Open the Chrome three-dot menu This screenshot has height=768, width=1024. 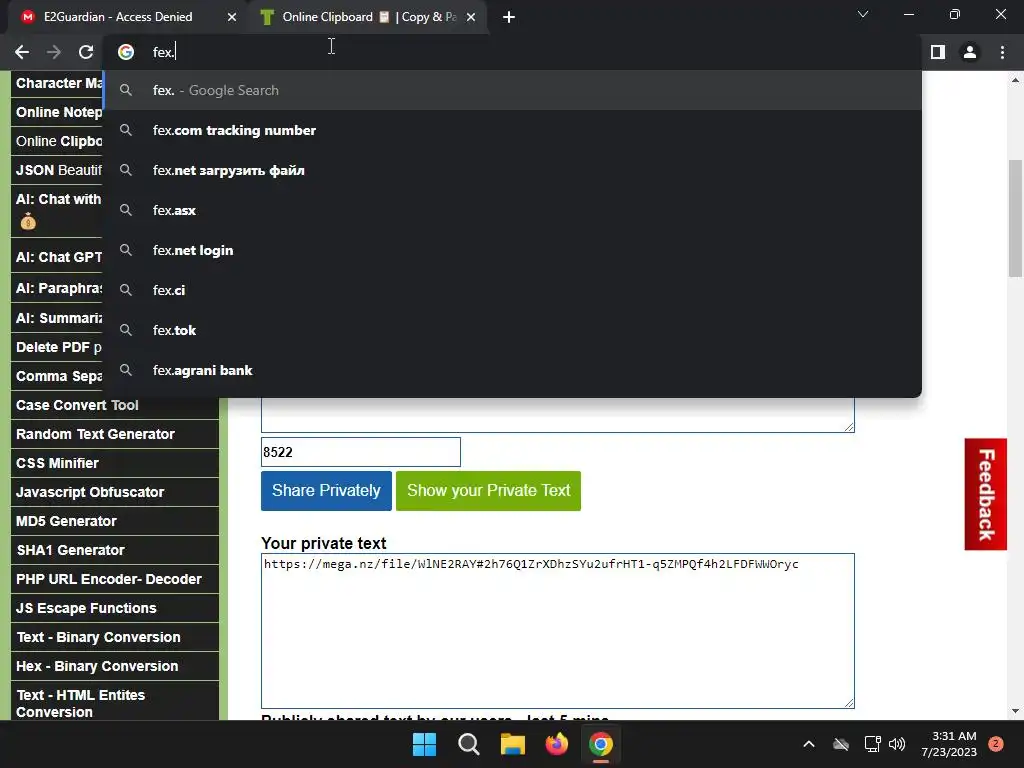point(1002,52)
